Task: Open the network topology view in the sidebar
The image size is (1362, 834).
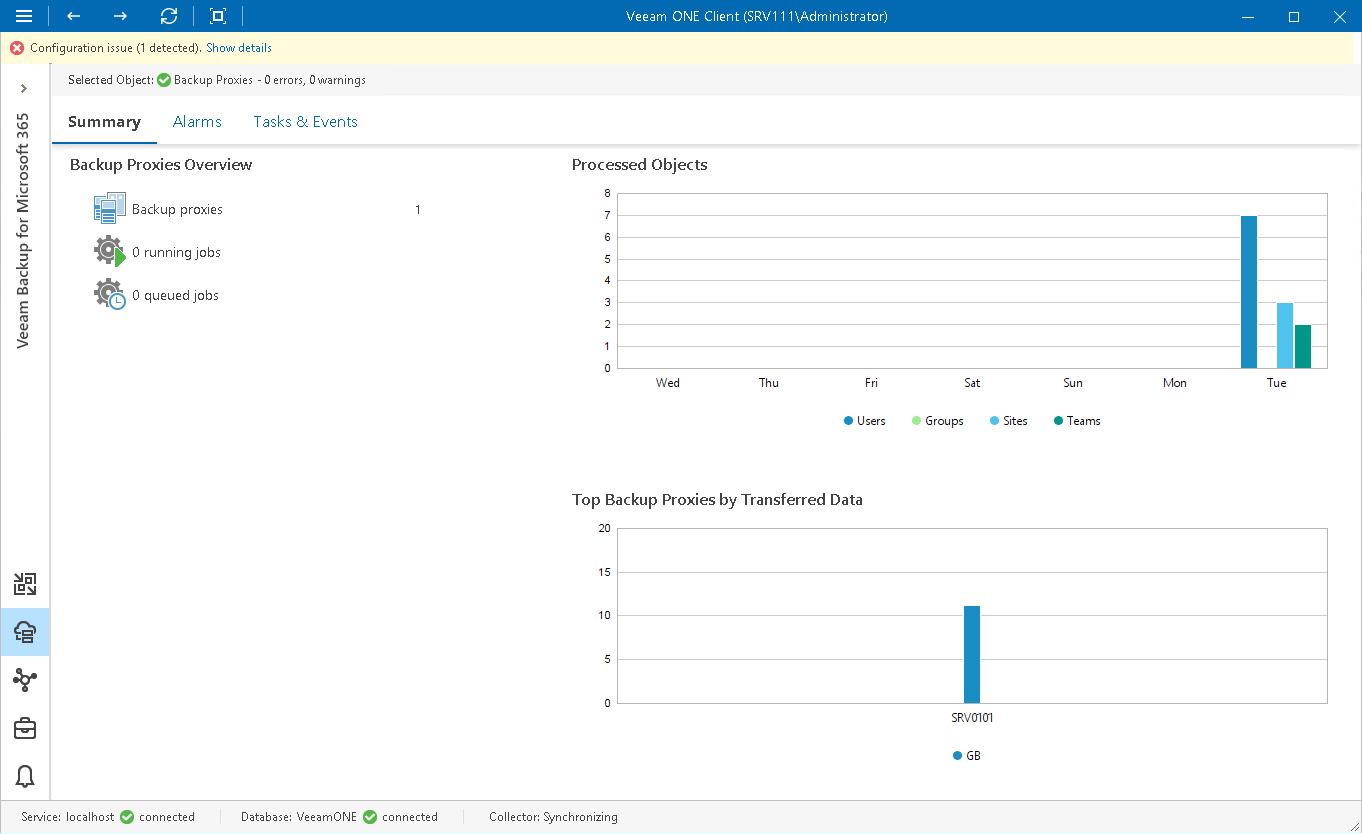Action: 25,680
